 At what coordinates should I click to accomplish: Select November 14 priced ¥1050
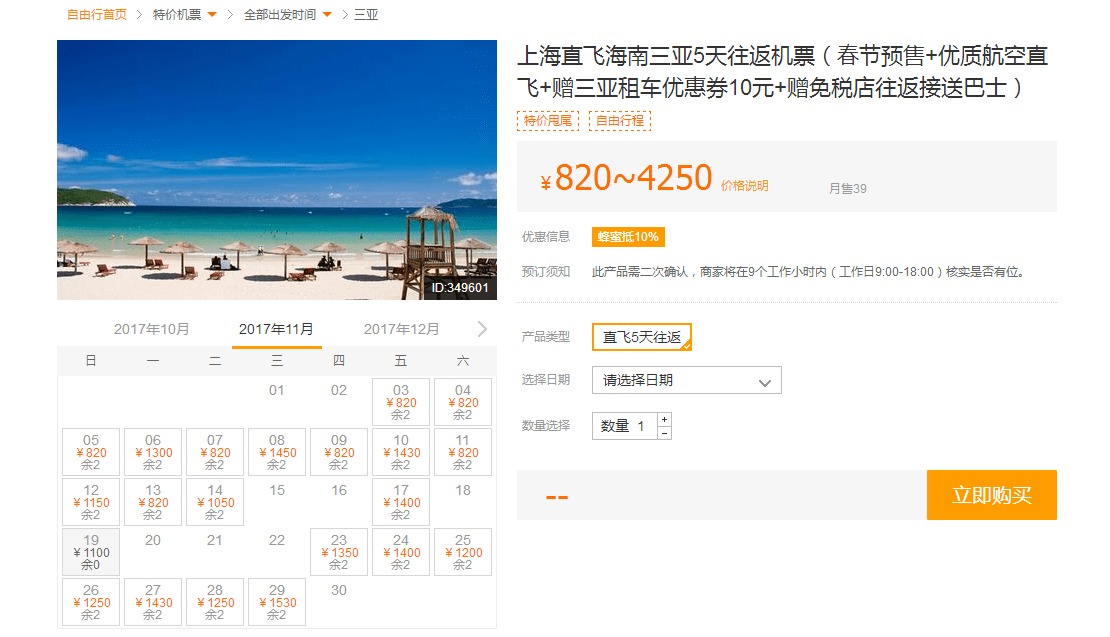[x=214, y=502]
